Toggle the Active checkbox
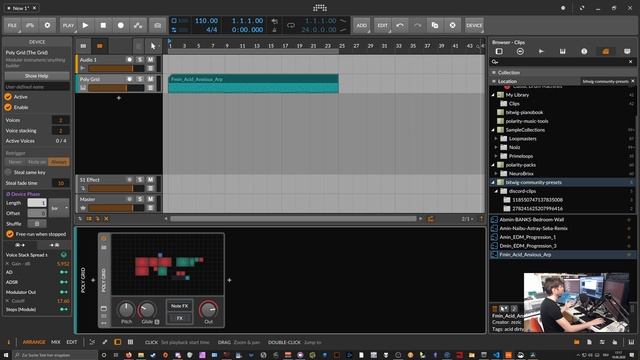Screen dimensions: 640x360 pyautogui.click(x=8, y=97)
